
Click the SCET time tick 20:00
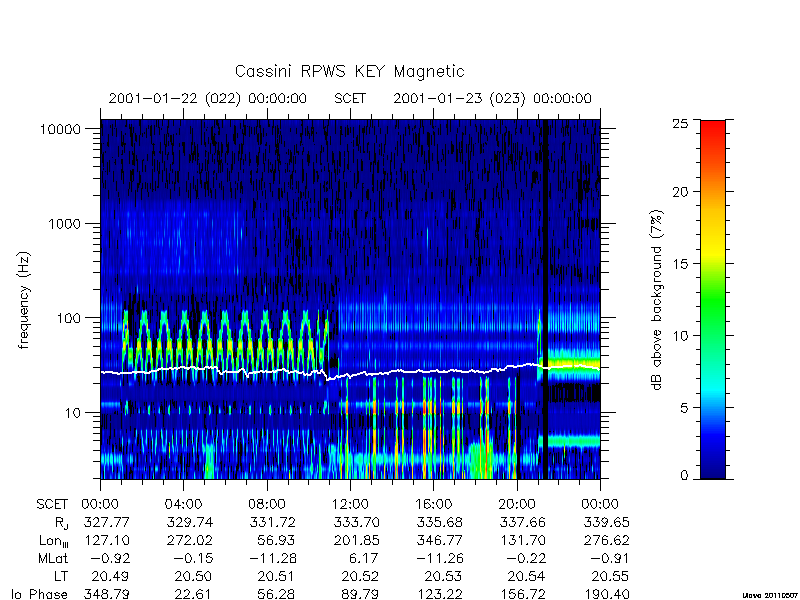pyautogui.click(x=516, y=504)
